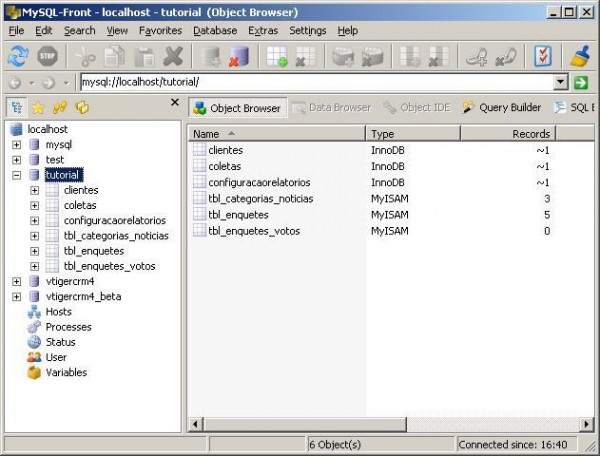The height and width of the screenshot is (456, 600).
Task: Click the Refresh toolbar icon
Action: pos(18,56)
